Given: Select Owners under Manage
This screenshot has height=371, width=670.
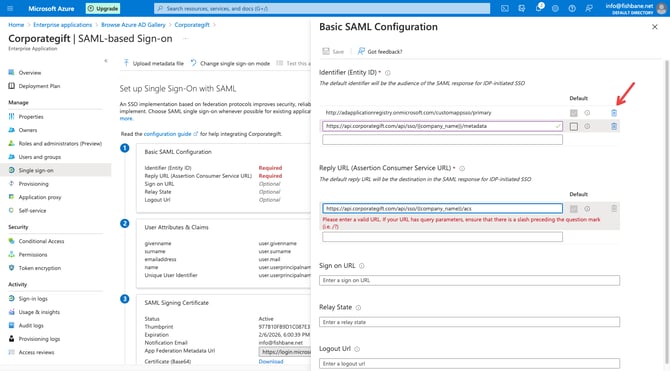Looking at the screenshot, I should click(28, 130).
